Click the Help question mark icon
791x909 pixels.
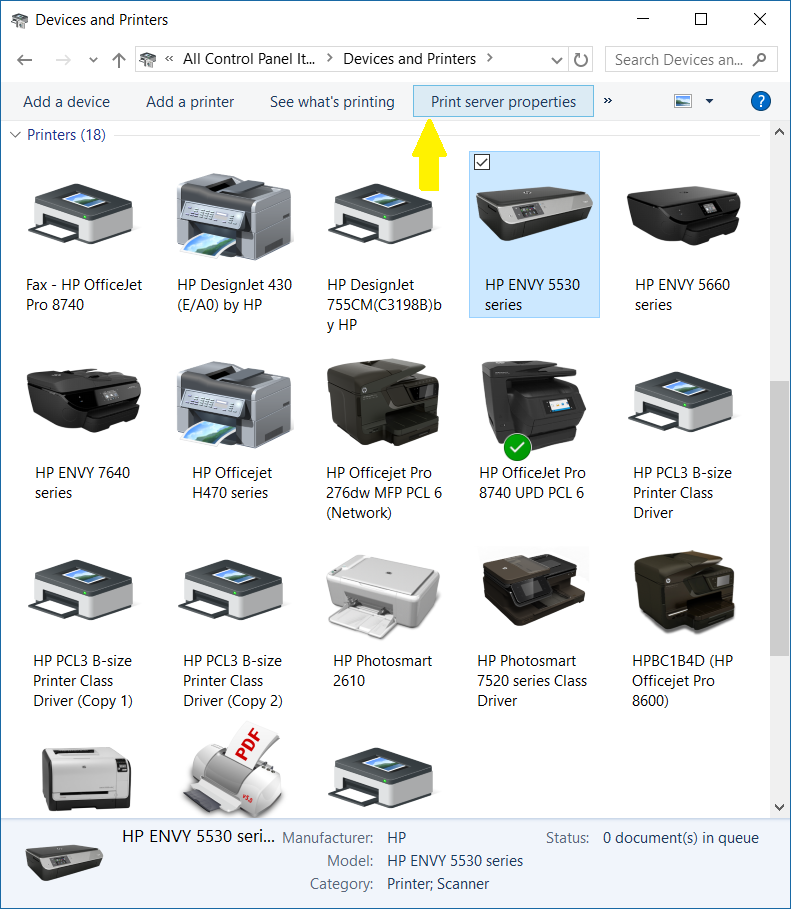pyautogui.click(x=760, y=101)
